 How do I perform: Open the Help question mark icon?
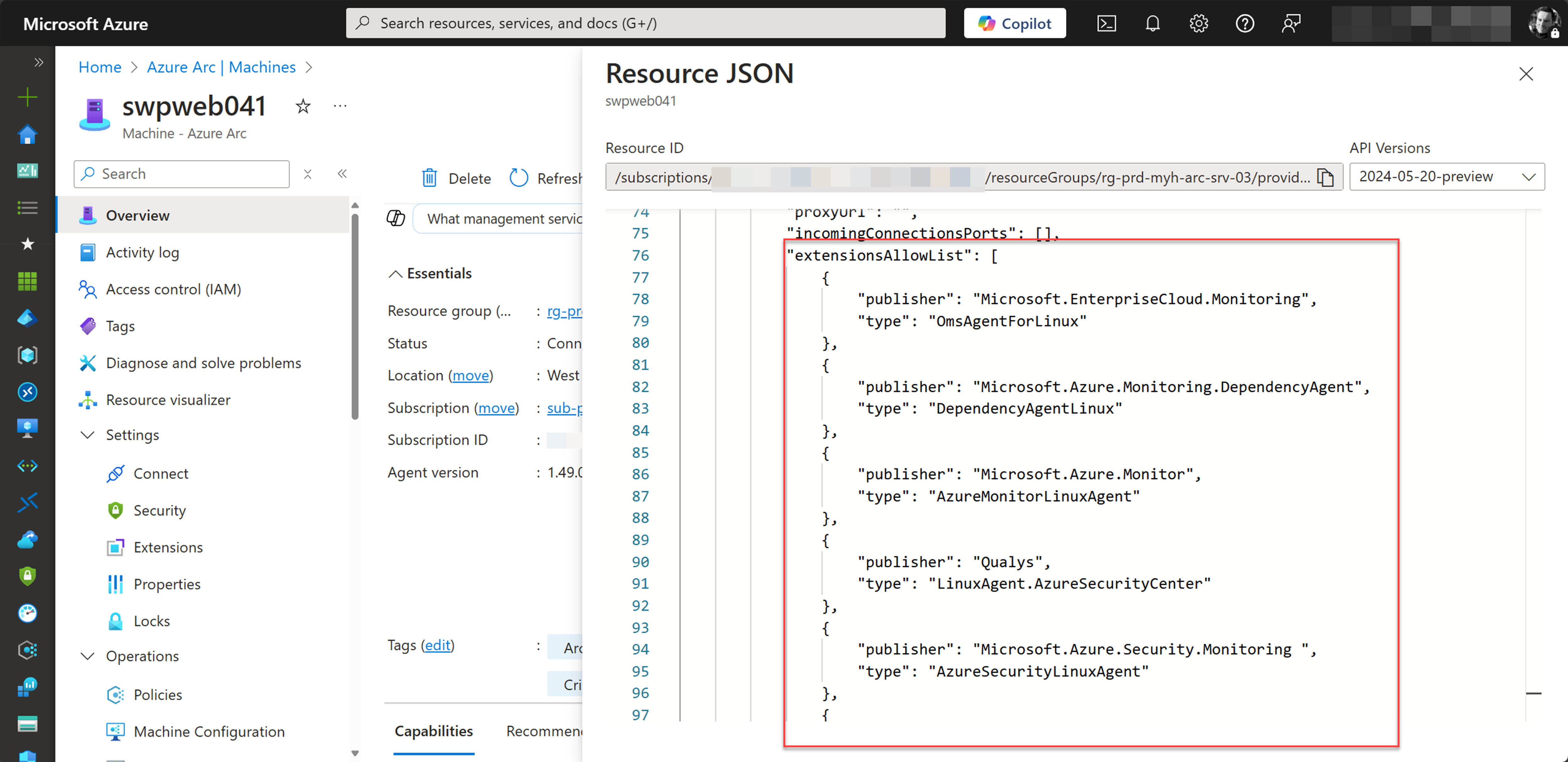pyautogui.click(x=1245, y=23)
